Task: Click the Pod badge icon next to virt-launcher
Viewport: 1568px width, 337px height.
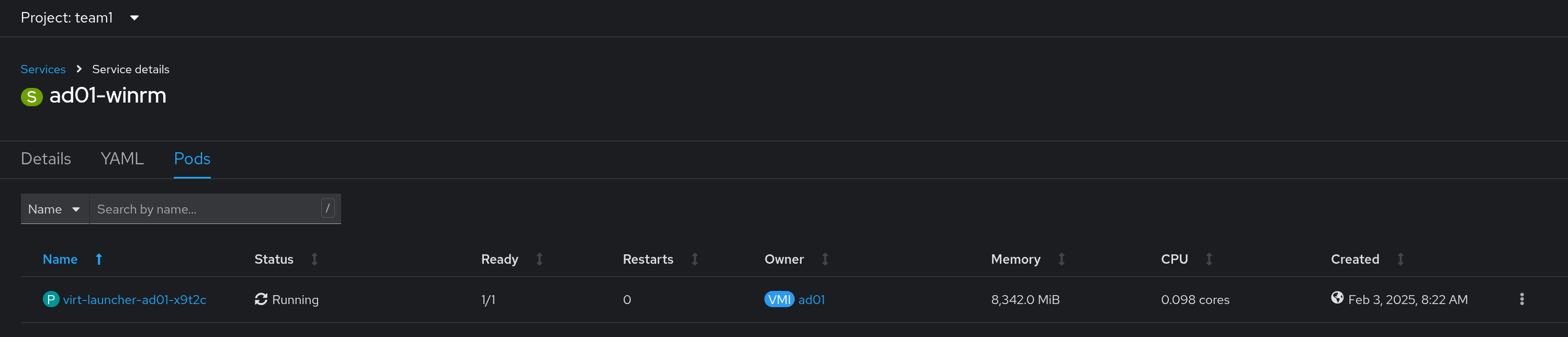Action: pyautogui.click(x=51, y=299)
